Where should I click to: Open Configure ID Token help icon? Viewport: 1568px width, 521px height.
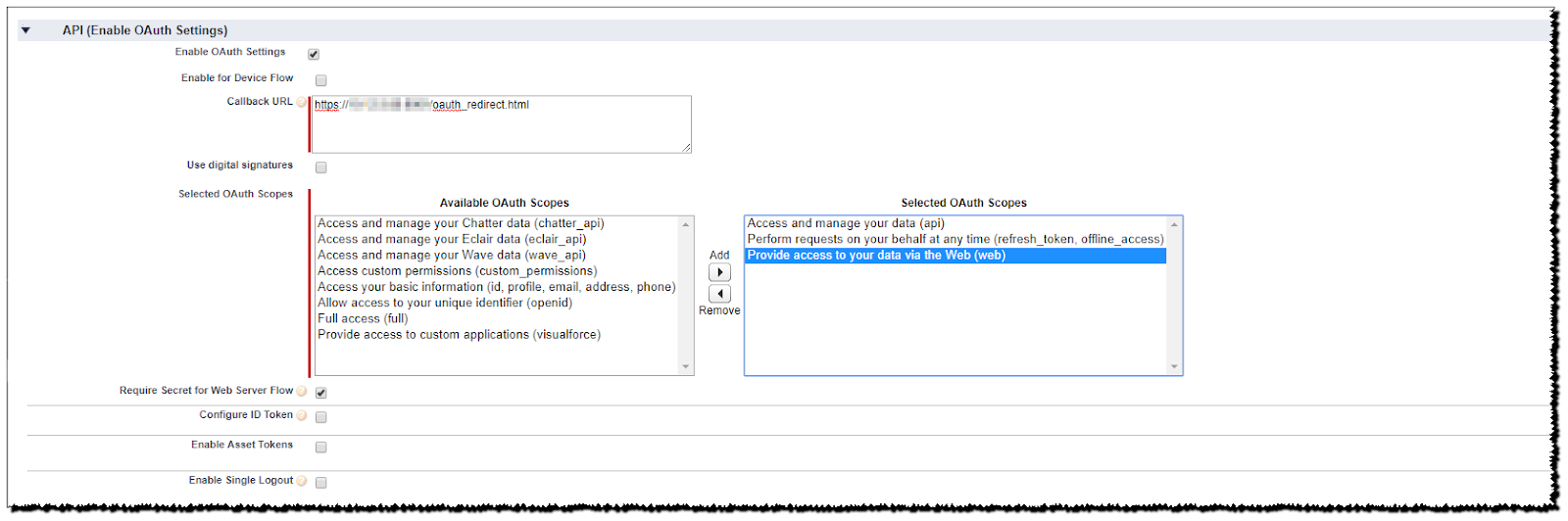pyautogui.click(x=302, y=415)
